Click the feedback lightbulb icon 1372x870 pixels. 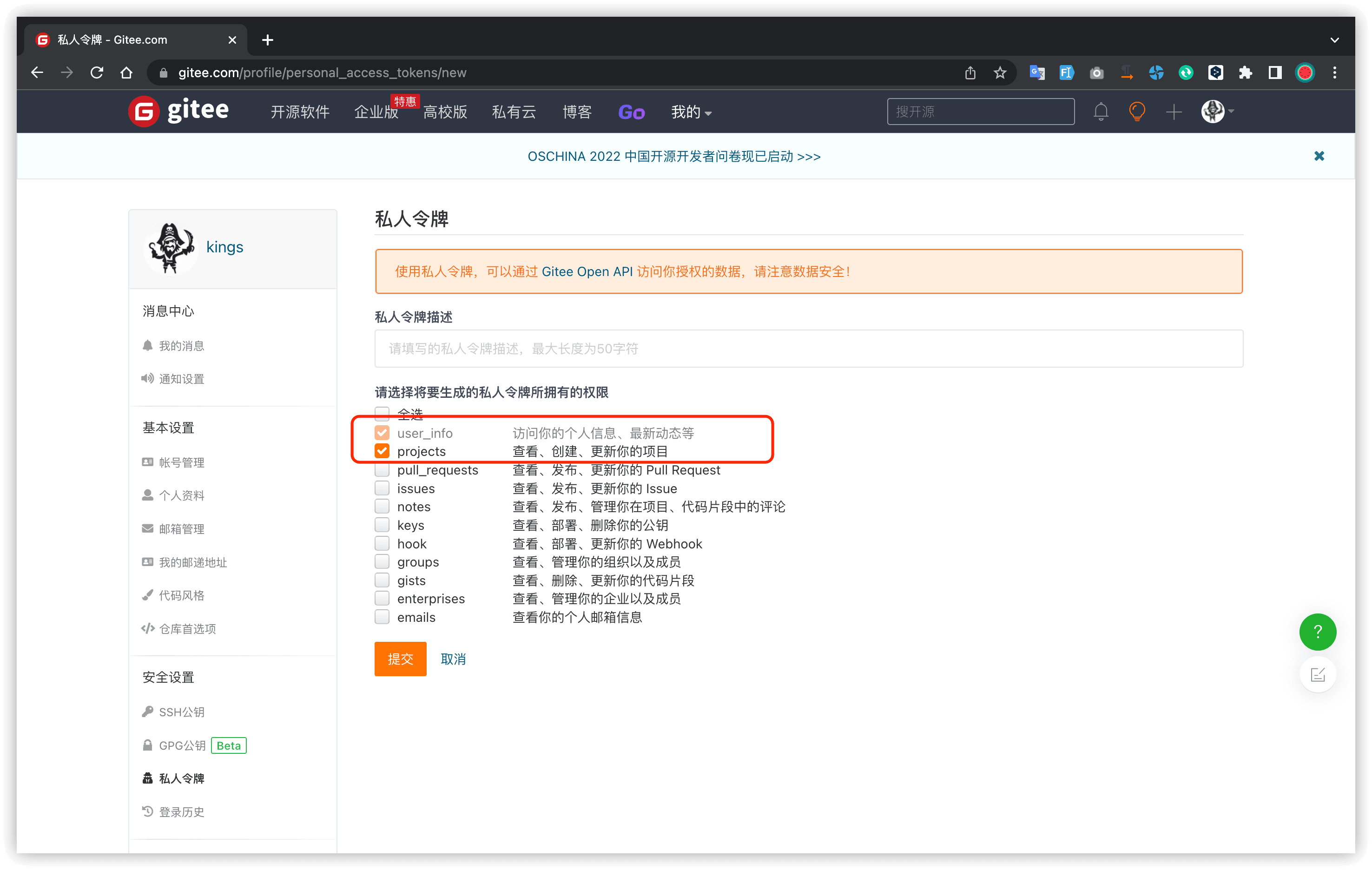1137,112
